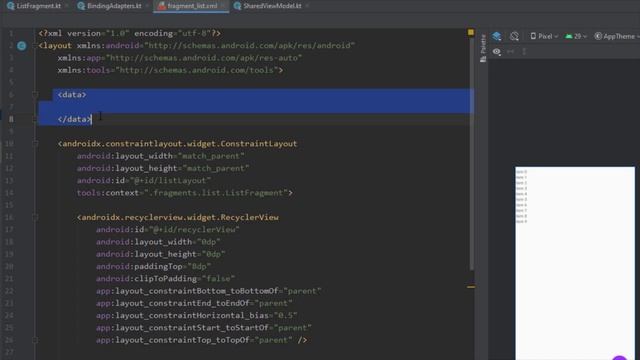The height and width of the screenshot is (360, 640).
Task: Click the RecyclerView layout_height 0dp attribute
Action: click(x=161, y=254)
